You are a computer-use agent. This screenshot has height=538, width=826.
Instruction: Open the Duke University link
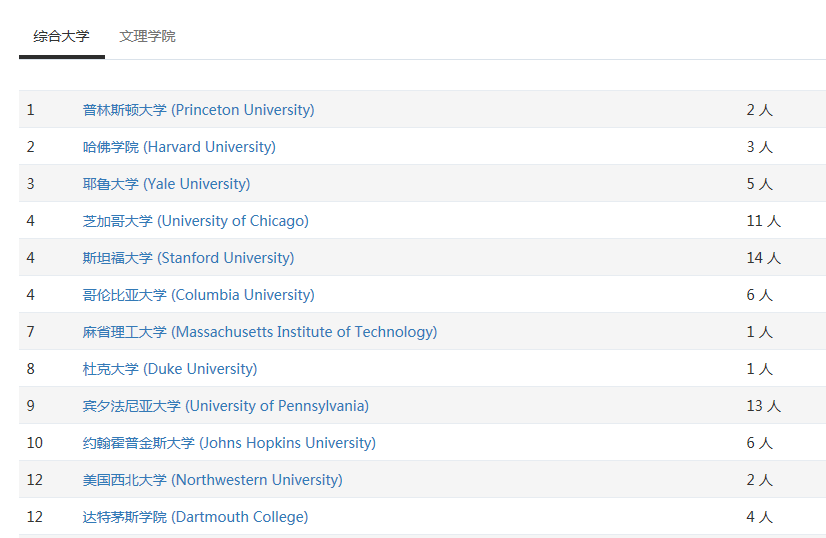(x=170, y=368)
